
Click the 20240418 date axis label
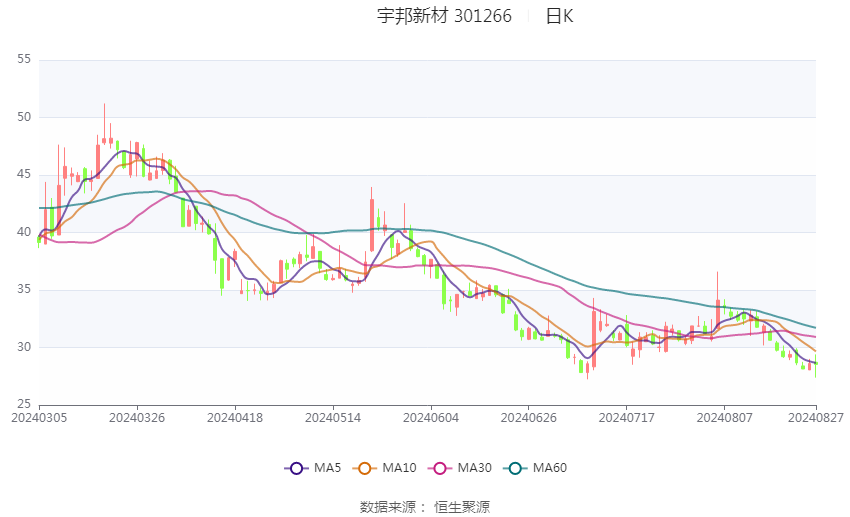click(235, 418)
